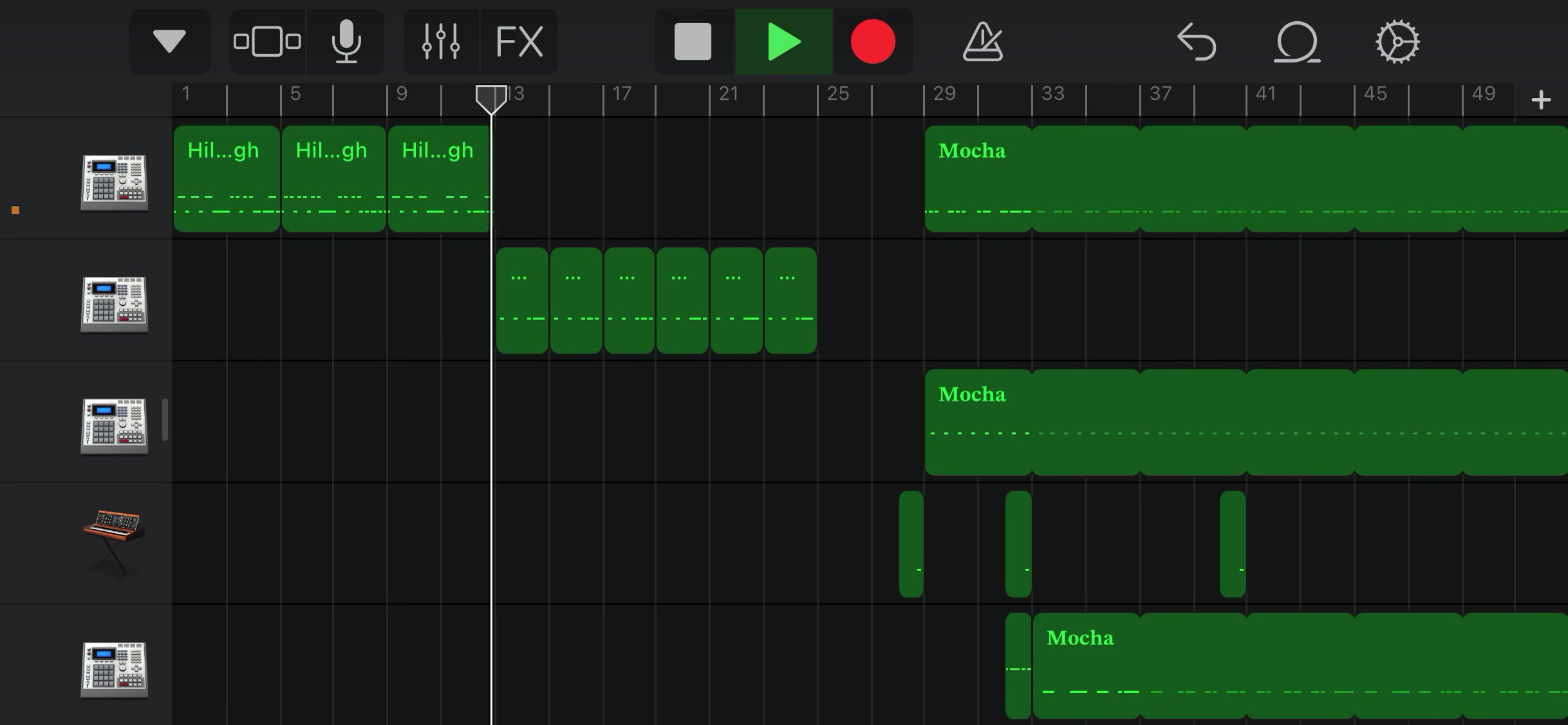
Task: Select the first small region on second track
Action: pos(522,301)
